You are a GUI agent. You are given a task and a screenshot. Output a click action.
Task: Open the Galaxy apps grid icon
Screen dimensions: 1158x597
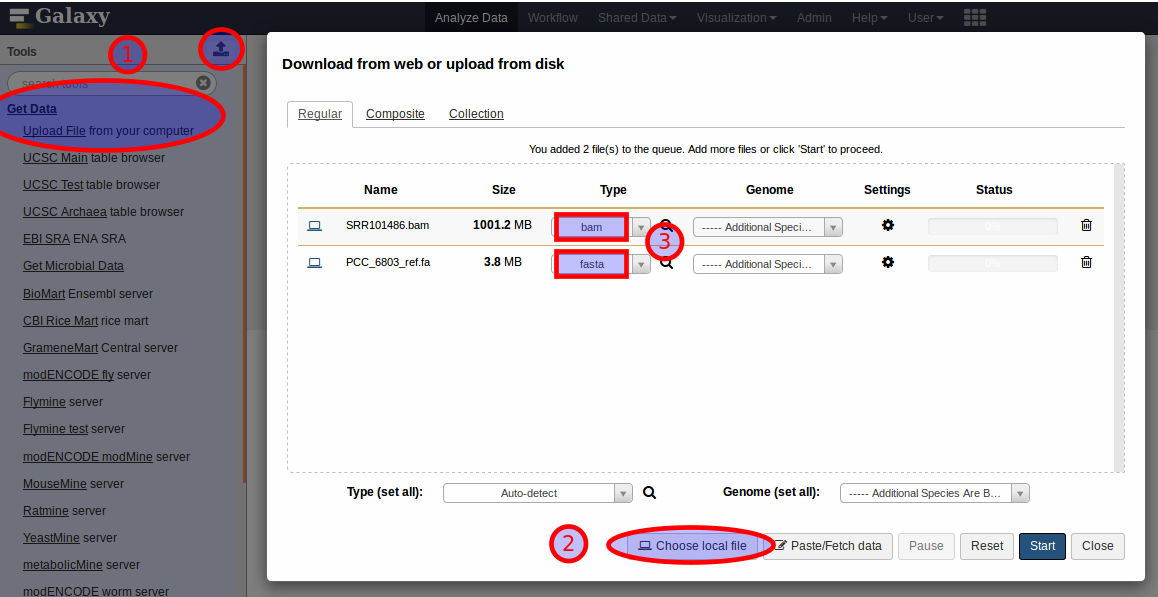click(x=976, y=18)
